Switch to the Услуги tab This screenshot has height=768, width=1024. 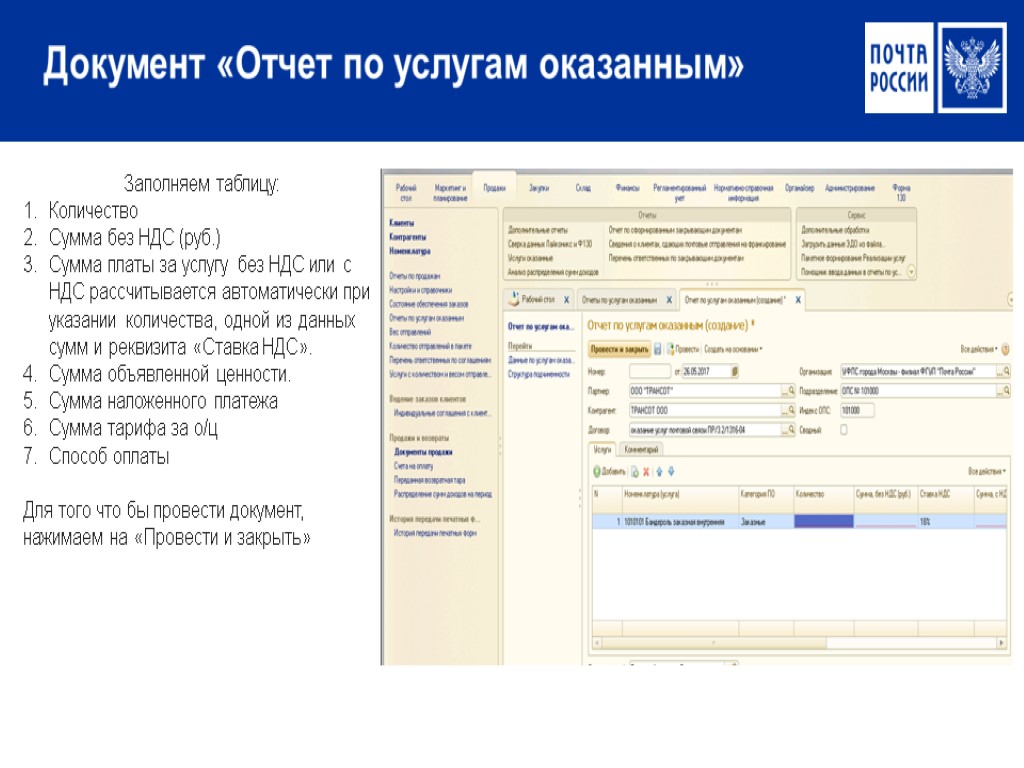tap(602, 449)
